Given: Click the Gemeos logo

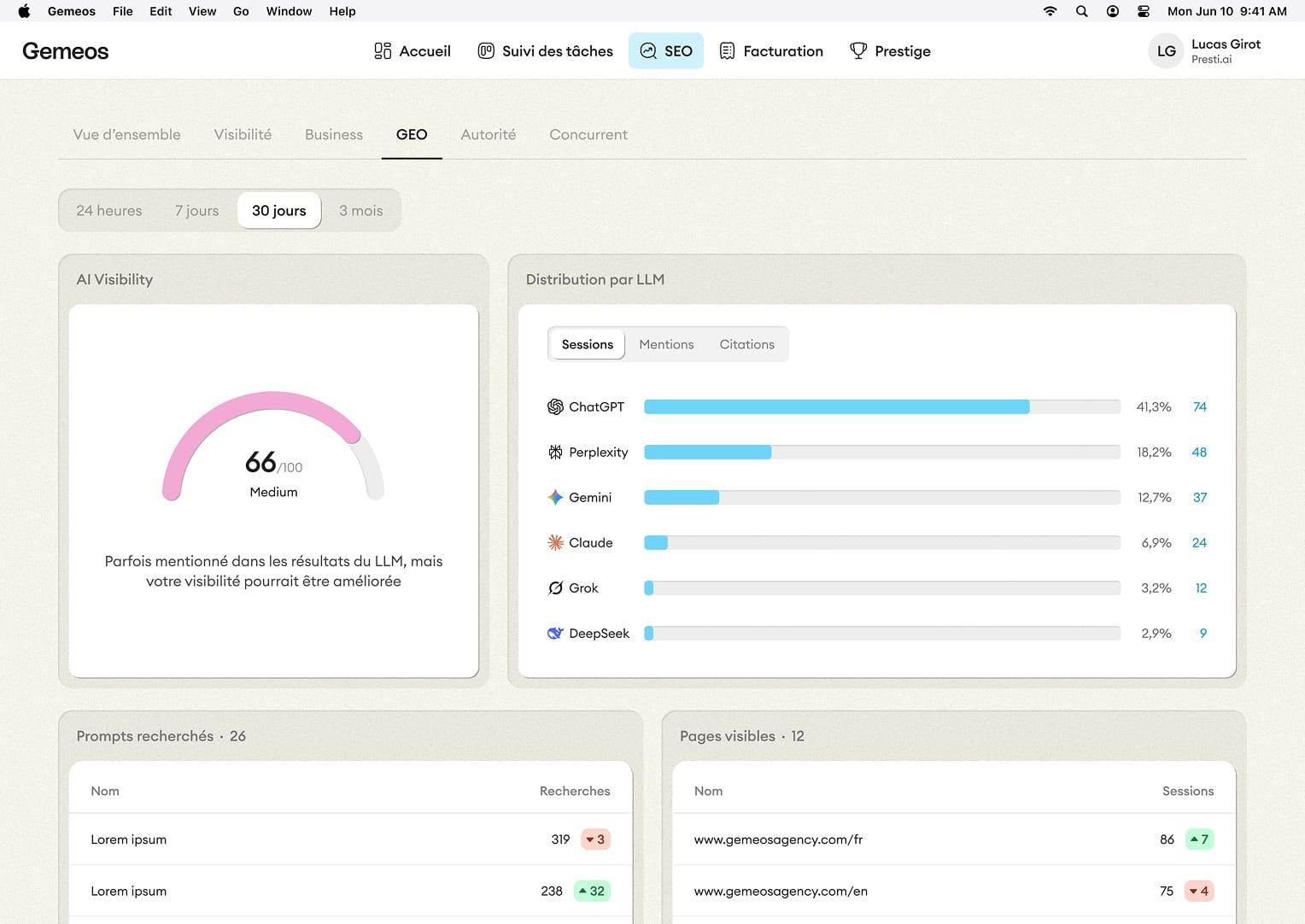Looking at the screenshot, I should pyautogui.click(x=66, y=51).
